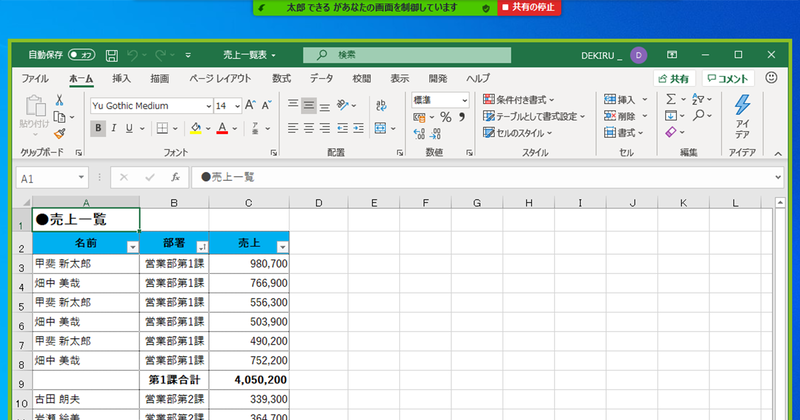Click the Merge and Center icon
This screenshot has width=800, height=420.
381,128
